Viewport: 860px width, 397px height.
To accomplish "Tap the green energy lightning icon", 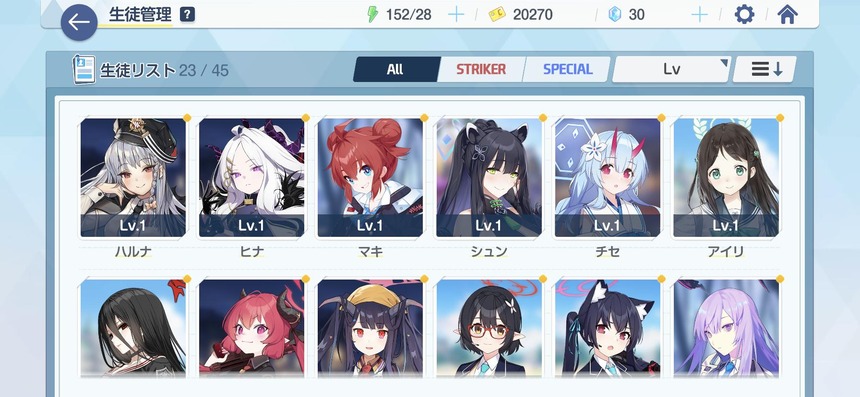I will (x=372, y=14).
